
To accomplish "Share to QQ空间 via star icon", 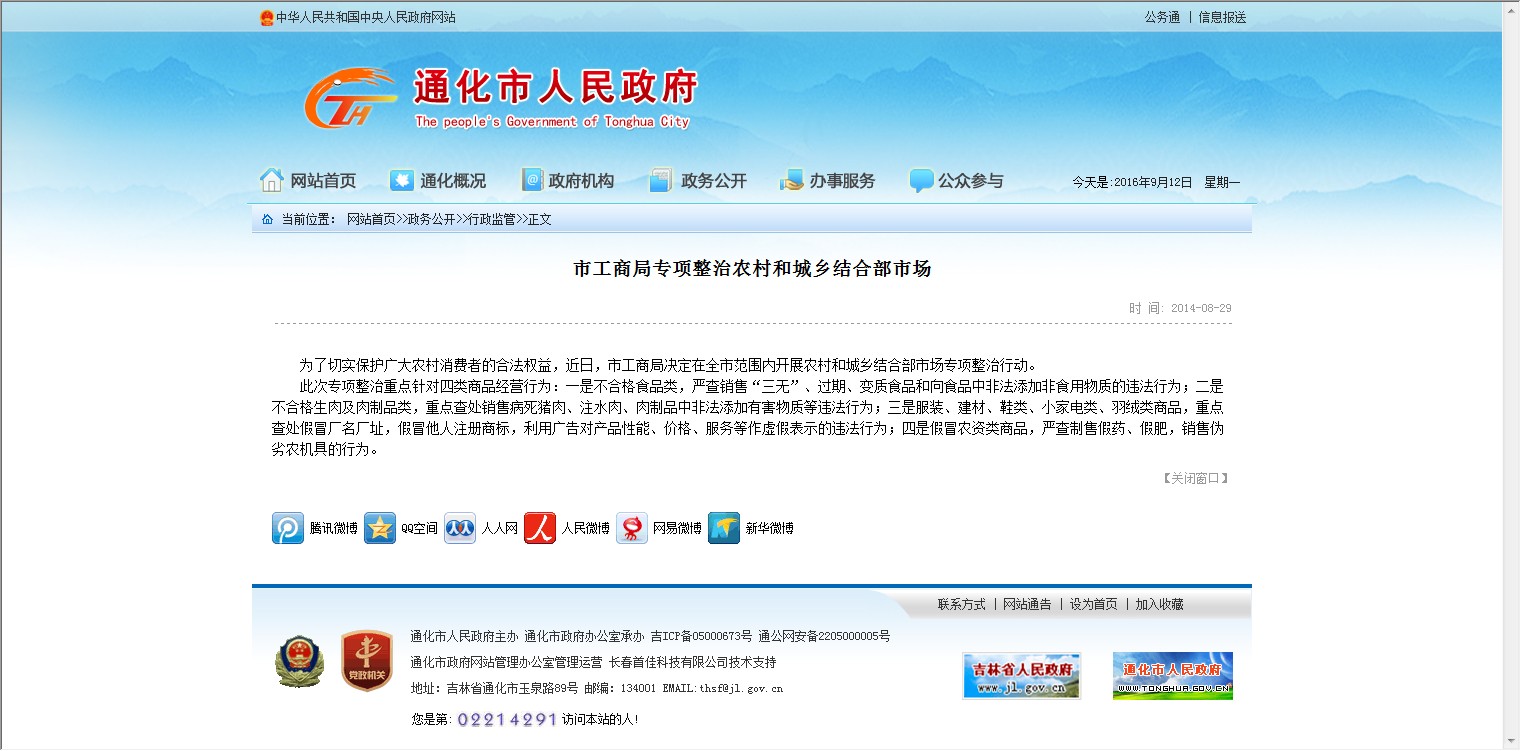I will click(x=380, y=528).
